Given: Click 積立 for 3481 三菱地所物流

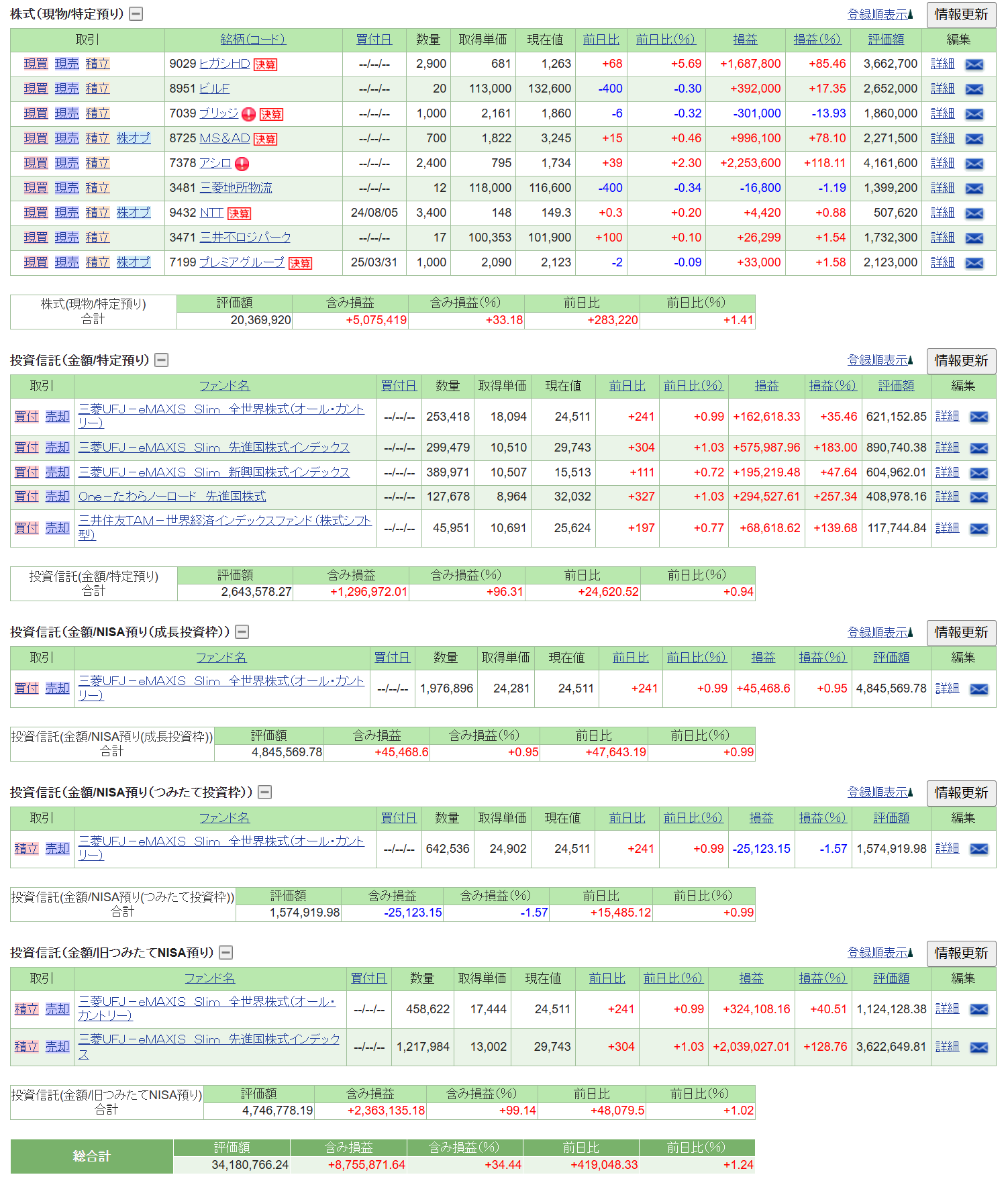Looking at the screenshot, I should pos(97,188).
